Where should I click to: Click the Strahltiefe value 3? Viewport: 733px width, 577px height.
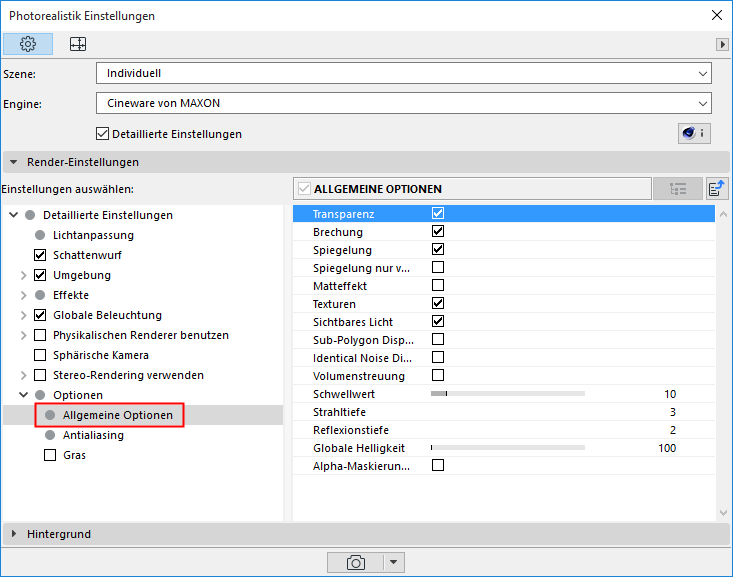point(673,412)
